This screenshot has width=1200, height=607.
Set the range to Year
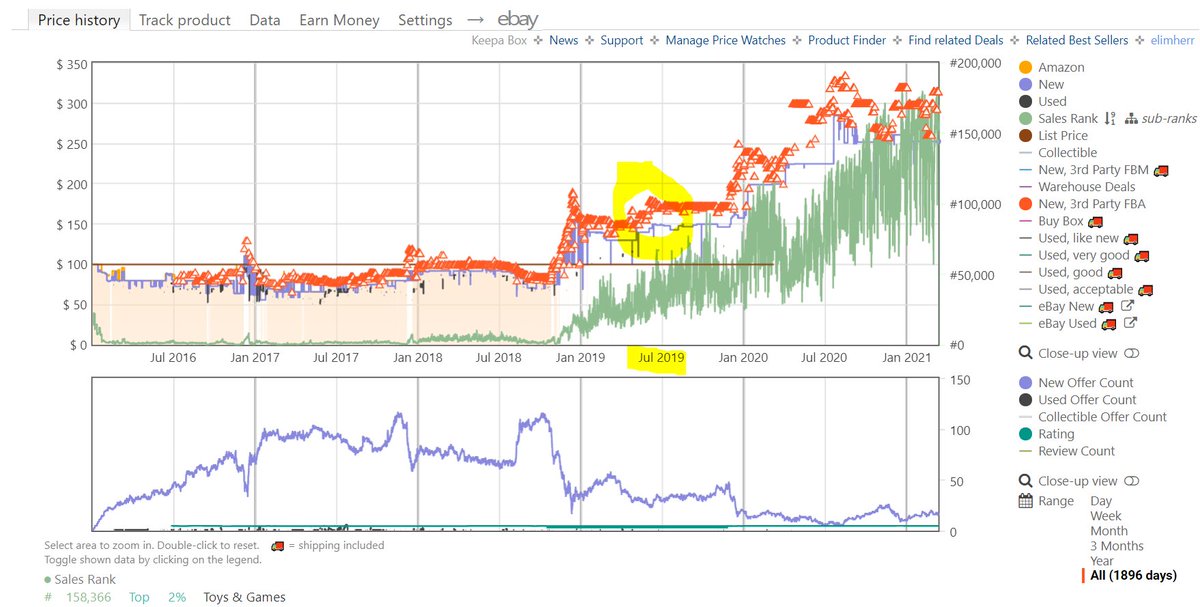click(1103, 561)
